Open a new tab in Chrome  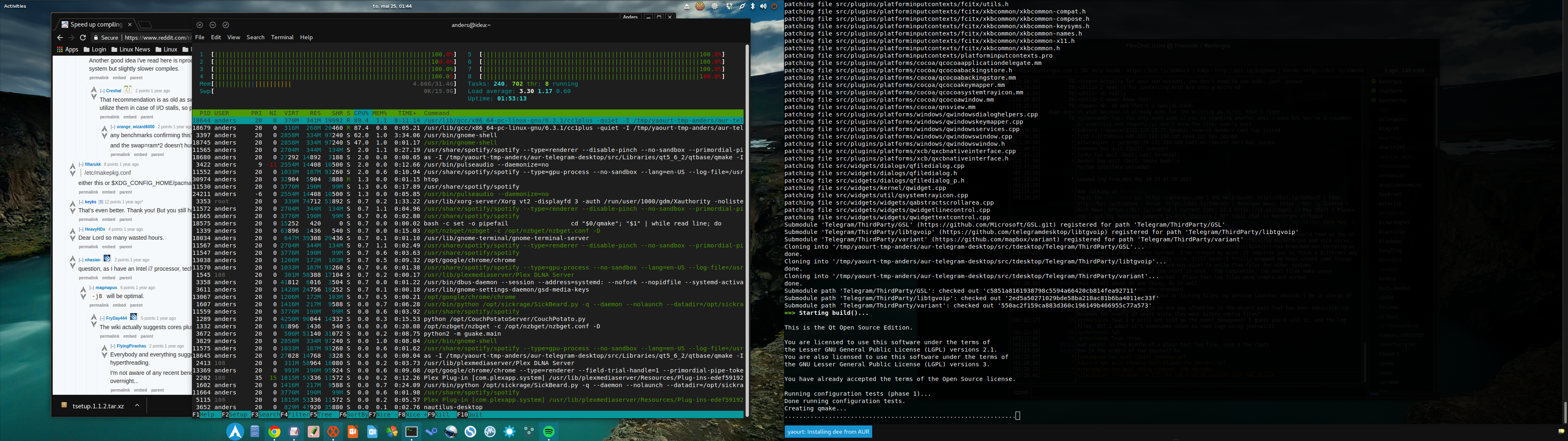pos(145,24)
